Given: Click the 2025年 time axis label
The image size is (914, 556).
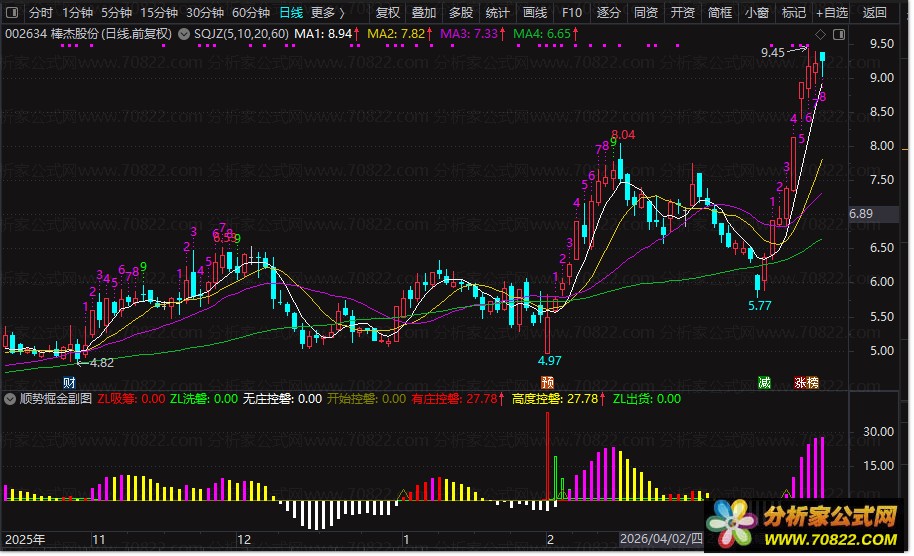Looking at the screenshot, I should coord(24,540).
